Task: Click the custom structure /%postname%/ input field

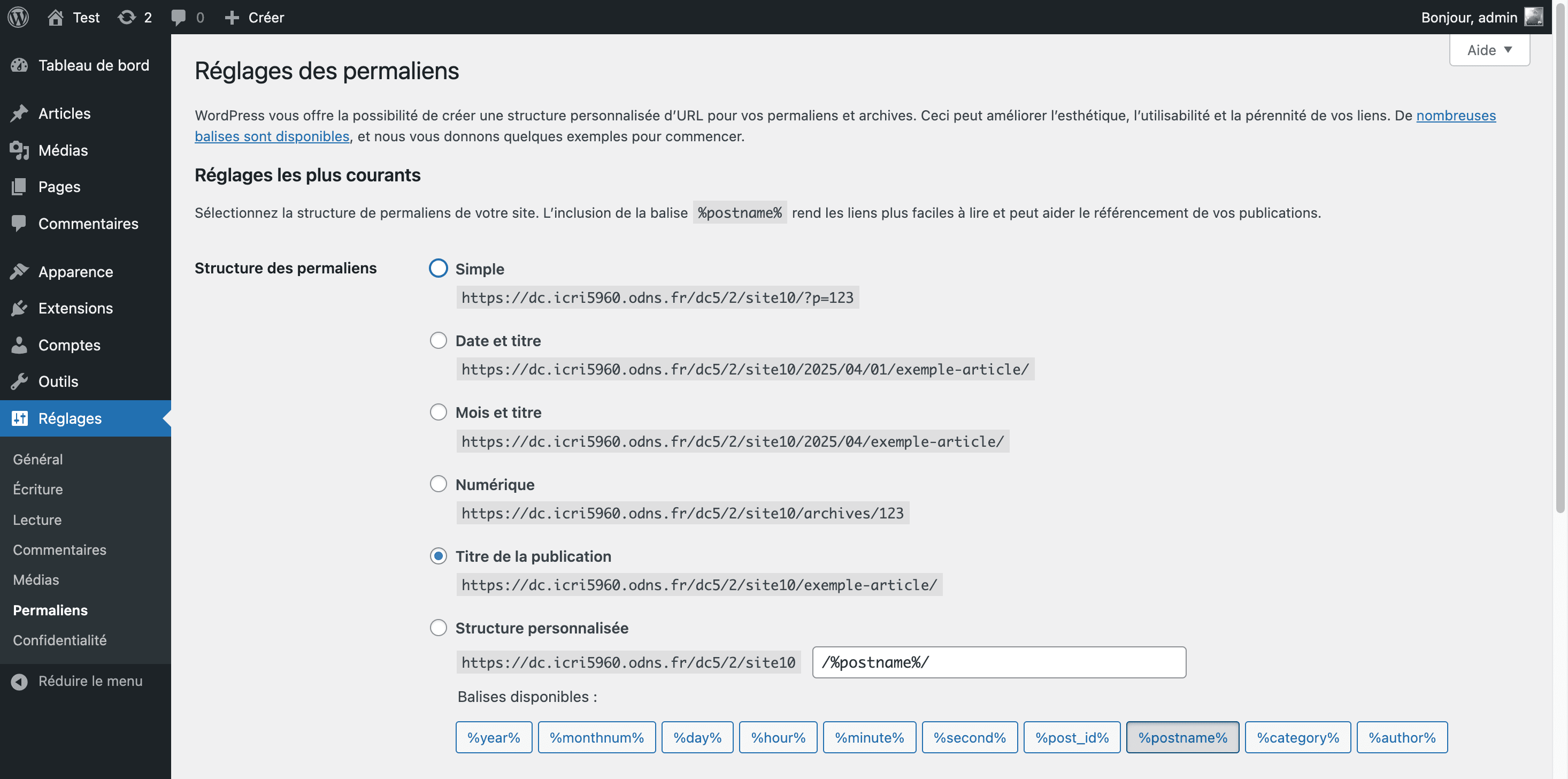Action: (999, 662)
